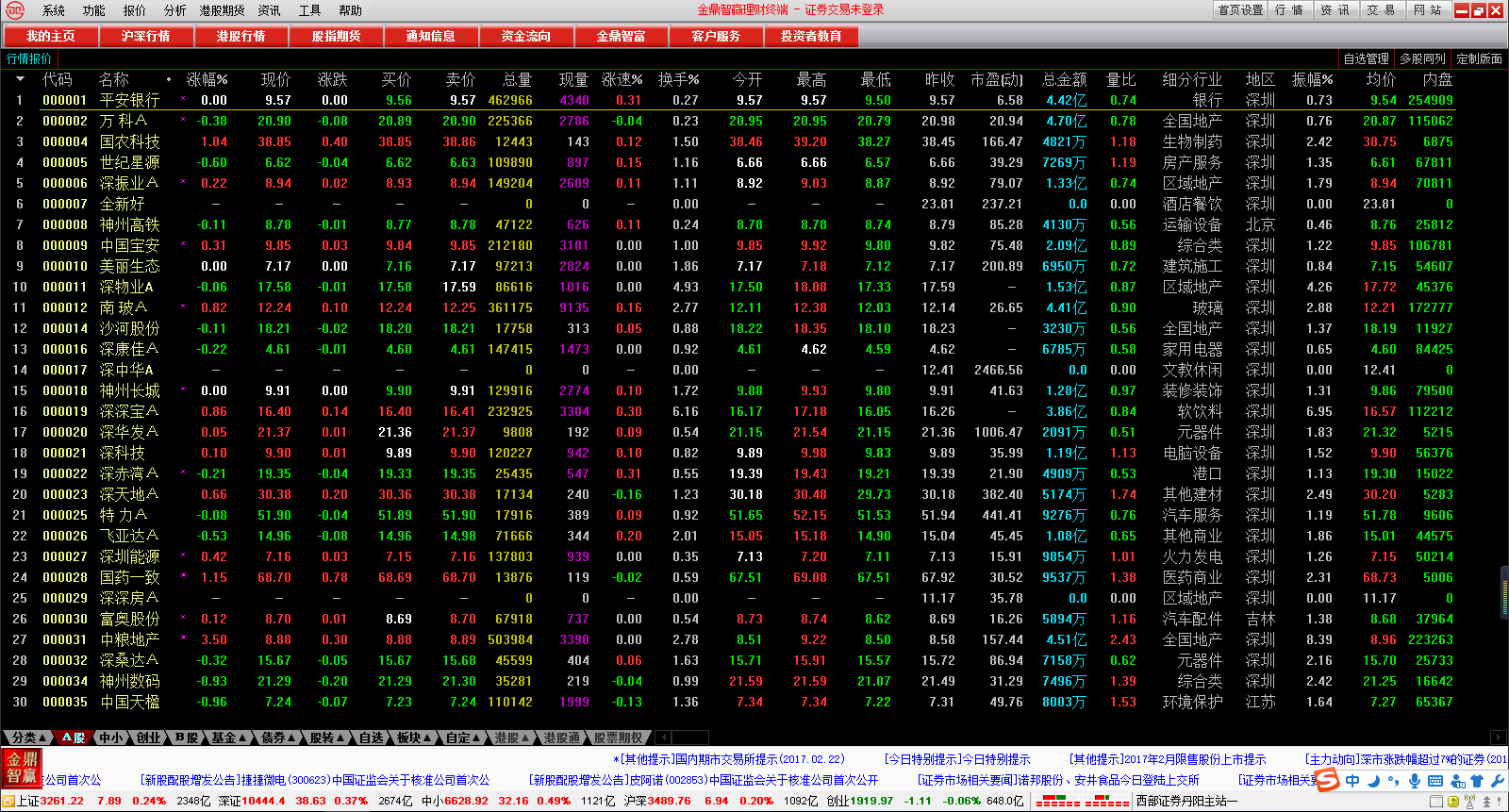Click the signal tower connection icon
The image size is (1509, 812).
pyautogui.click(x=1469, y=802)
